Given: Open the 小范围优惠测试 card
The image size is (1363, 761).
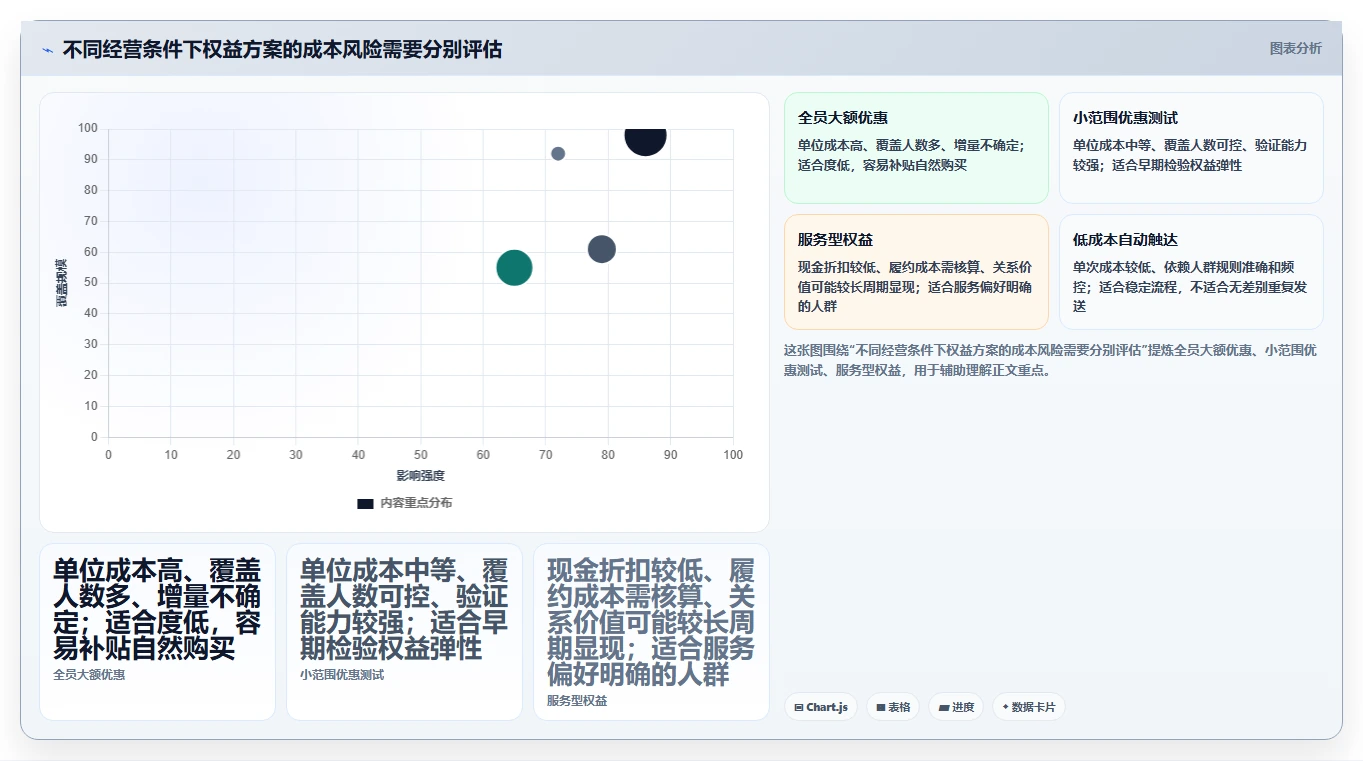Looking at the screenshot, I should point(1191,148).
